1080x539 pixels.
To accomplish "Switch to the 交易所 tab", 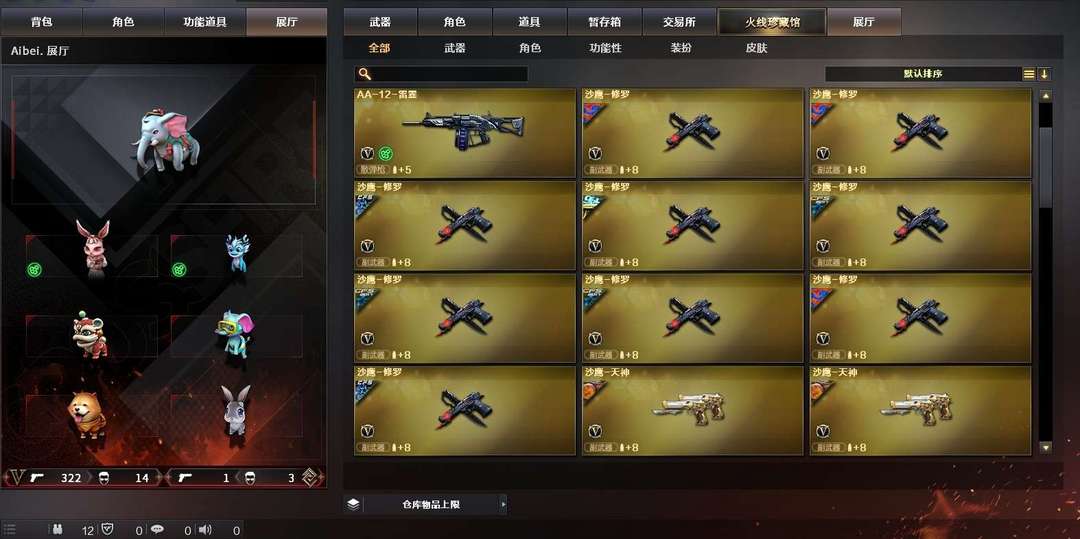I will click(679, 22).
